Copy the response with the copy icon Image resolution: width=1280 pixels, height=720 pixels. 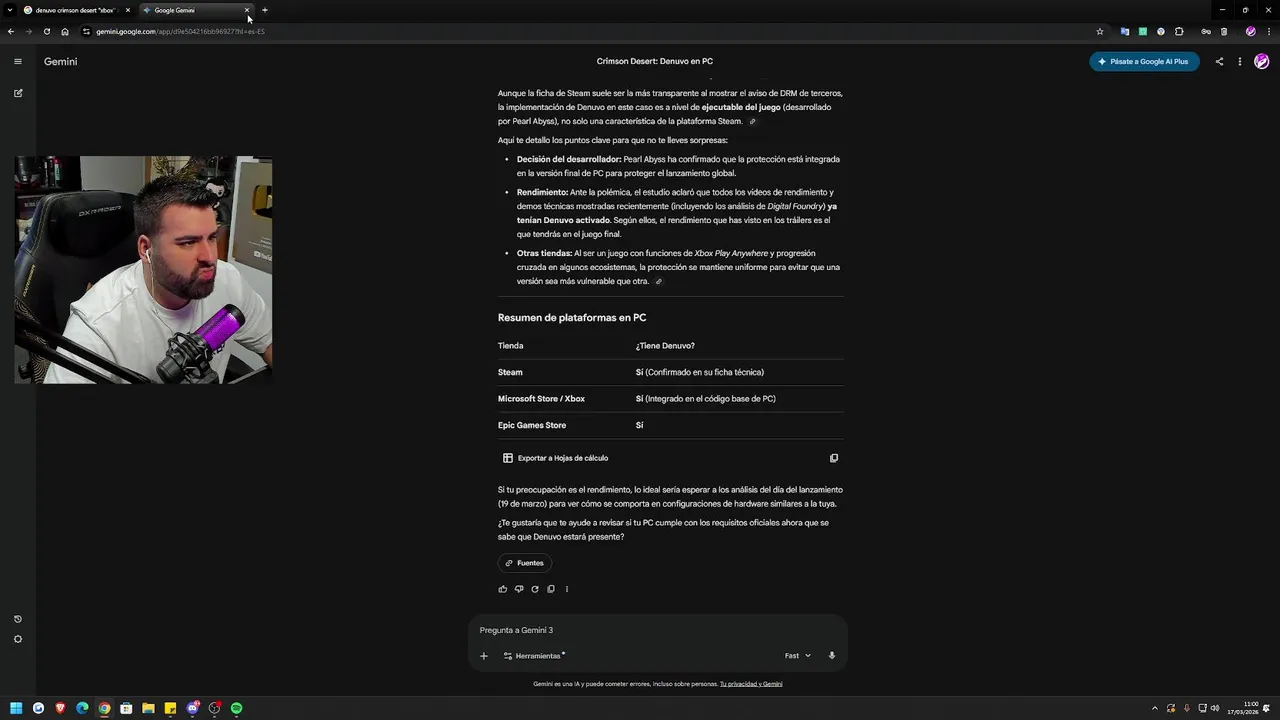[x=551, y=589]
